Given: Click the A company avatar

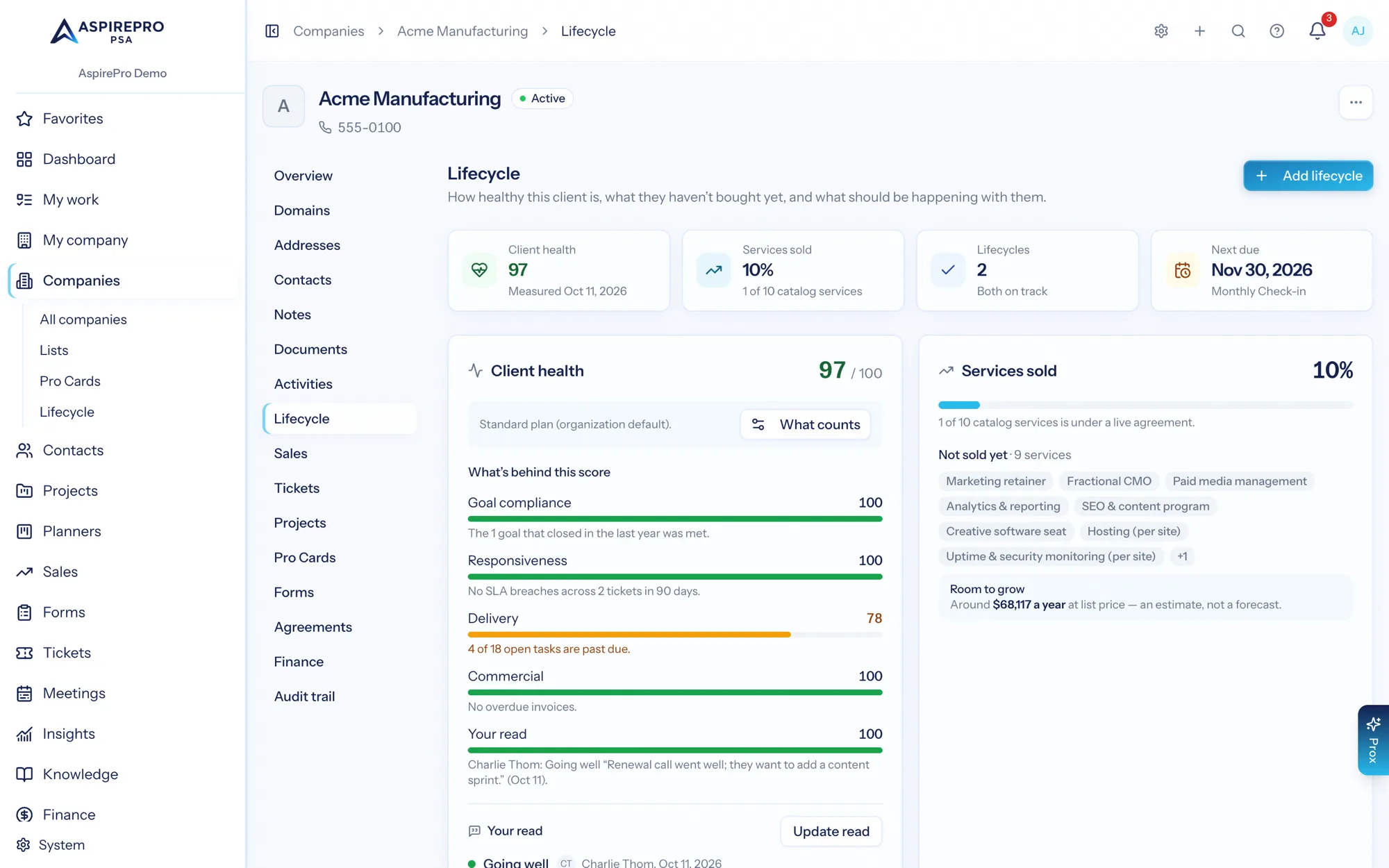Looking at the screenshot, I should [x=283, y=106].
